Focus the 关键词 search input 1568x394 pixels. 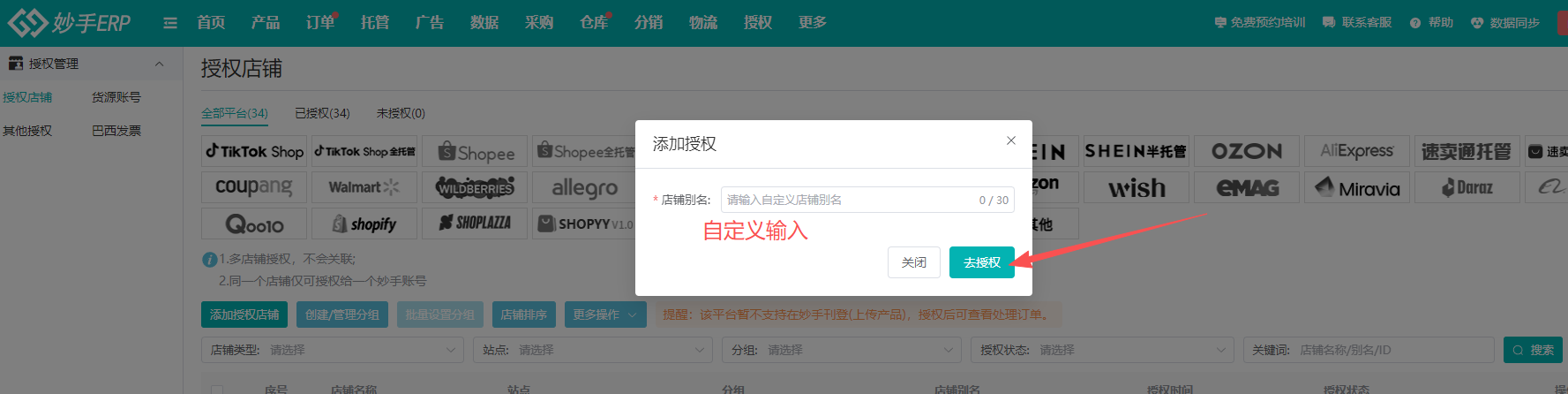click(1369, 350)
